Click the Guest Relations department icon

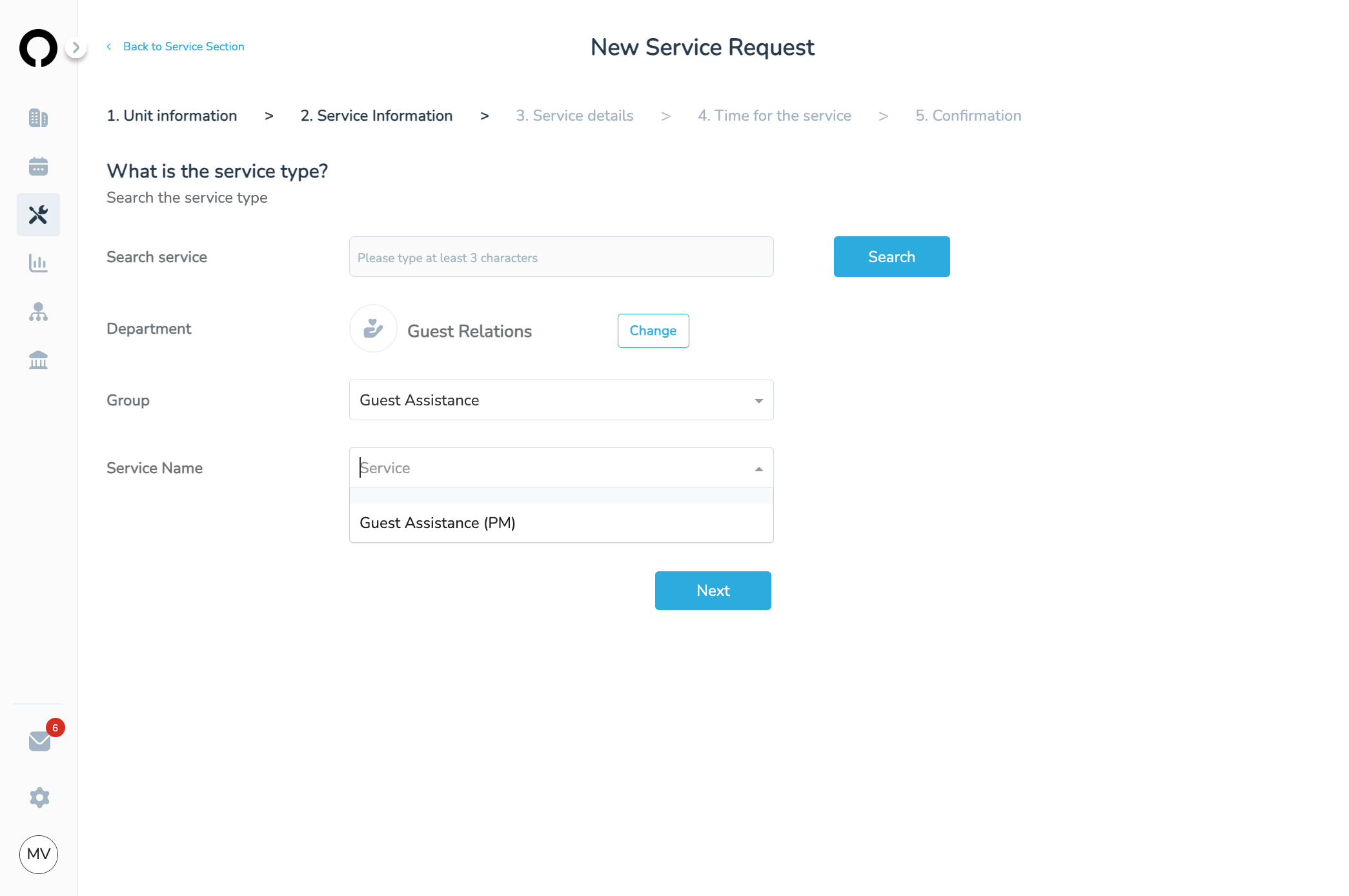coord(373,329)
